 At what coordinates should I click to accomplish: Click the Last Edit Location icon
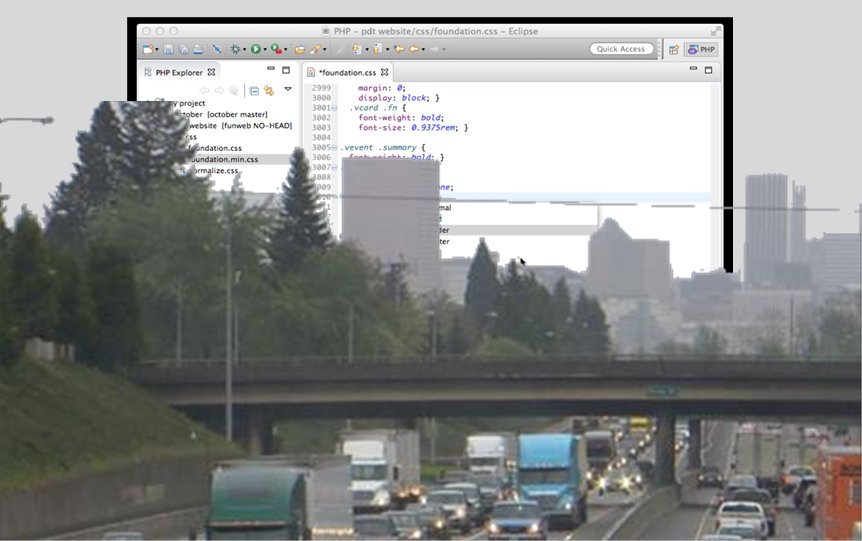pyautogui.click(x=399, y=49)
